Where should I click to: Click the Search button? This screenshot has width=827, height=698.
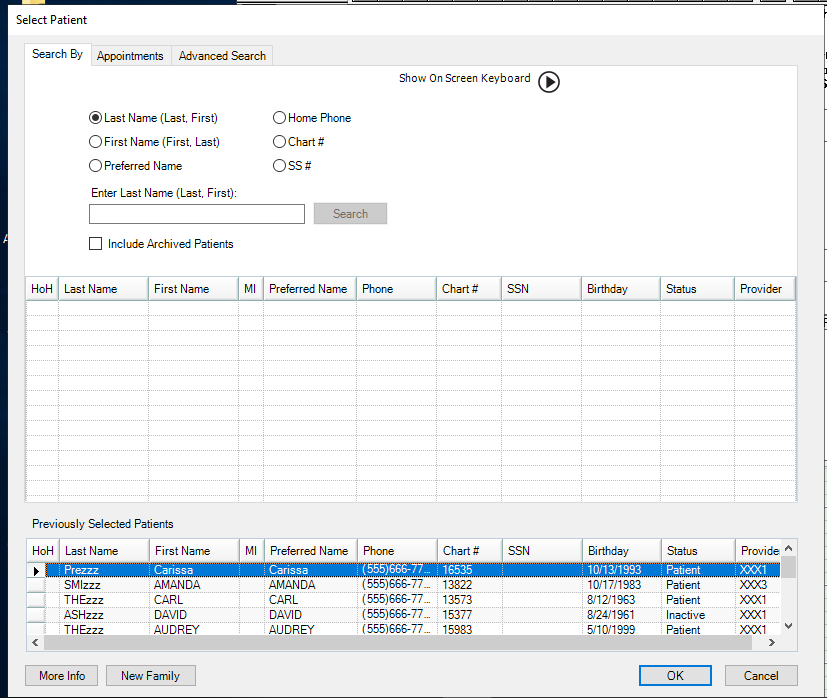pos(350,214)
